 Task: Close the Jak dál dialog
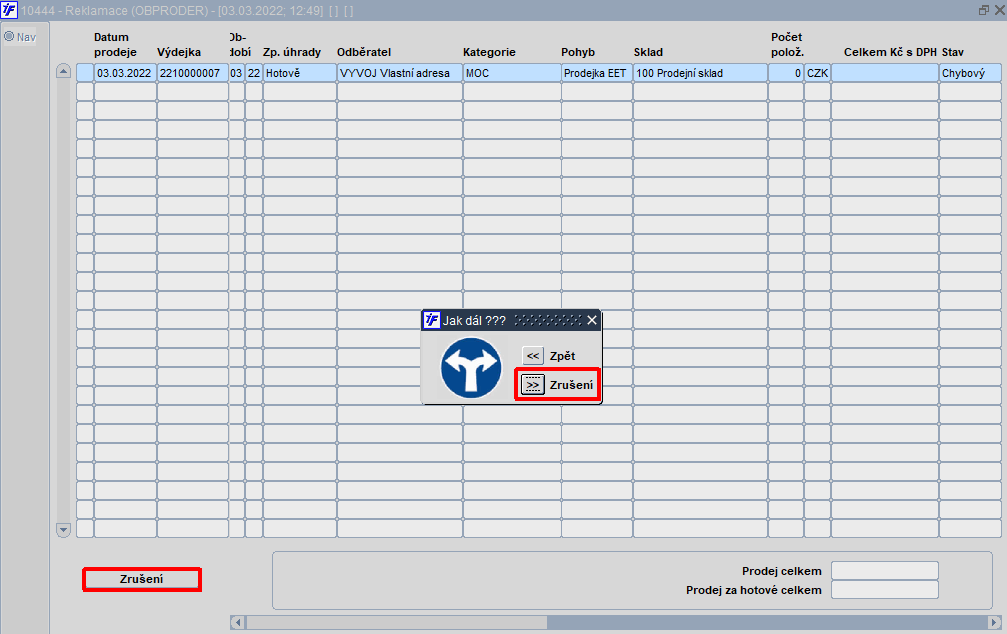[x=592, y=320]
